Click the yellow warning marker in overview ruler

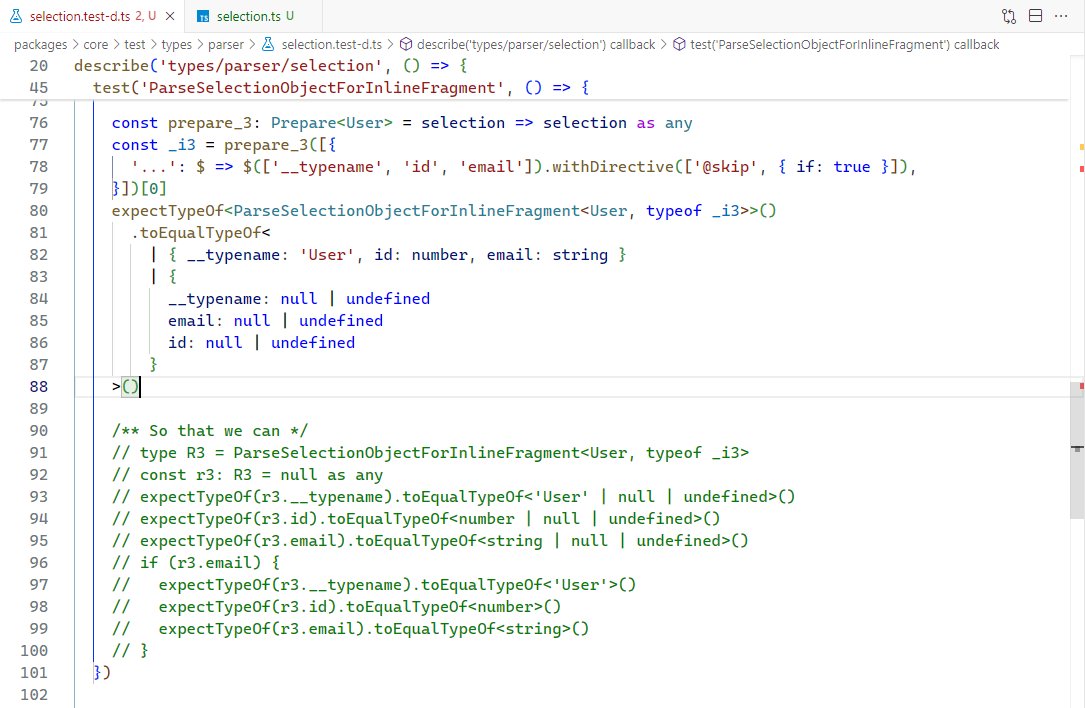pos(1082,147)
